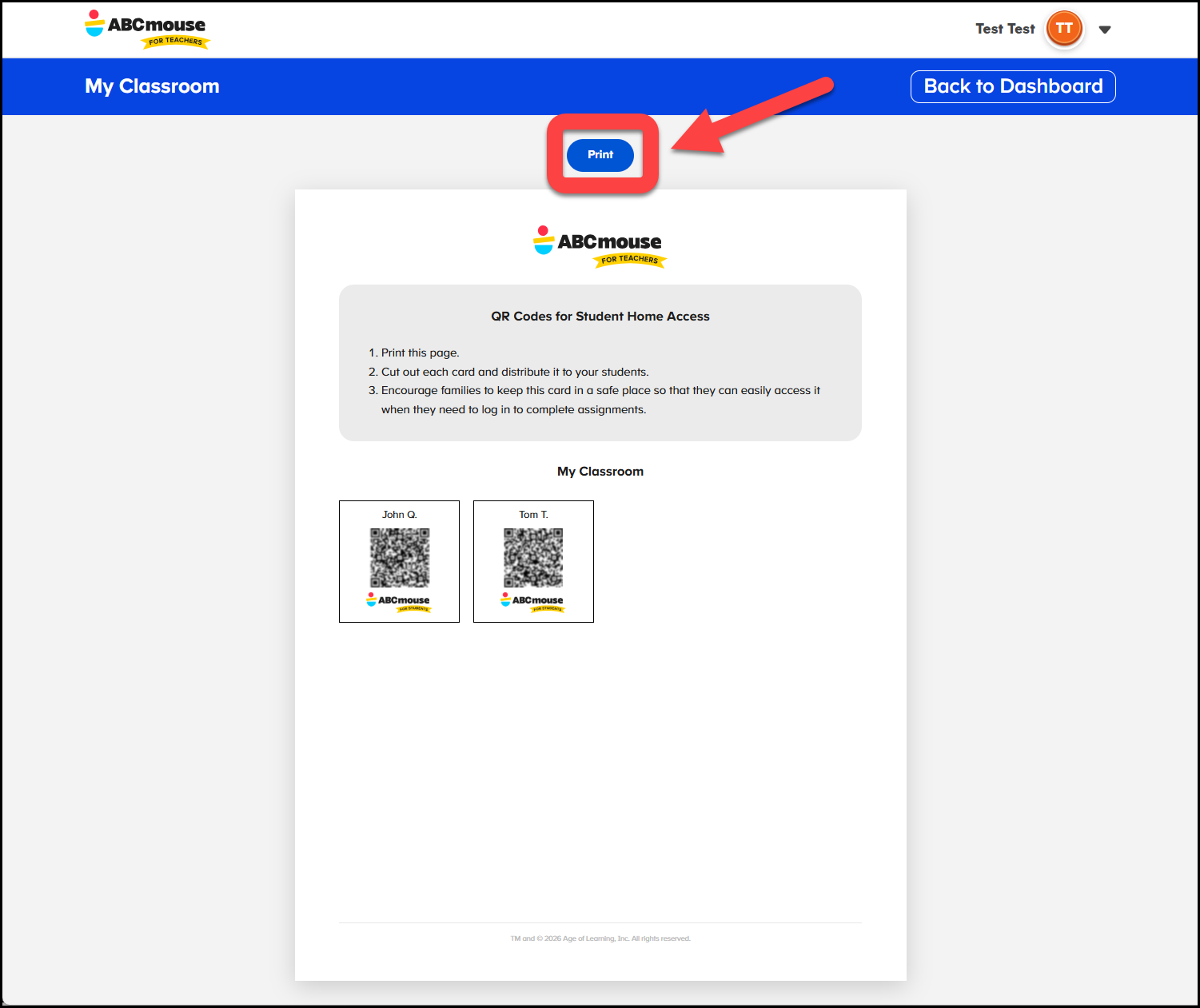Click the 'Test Test' user name

click(1005, 29)
